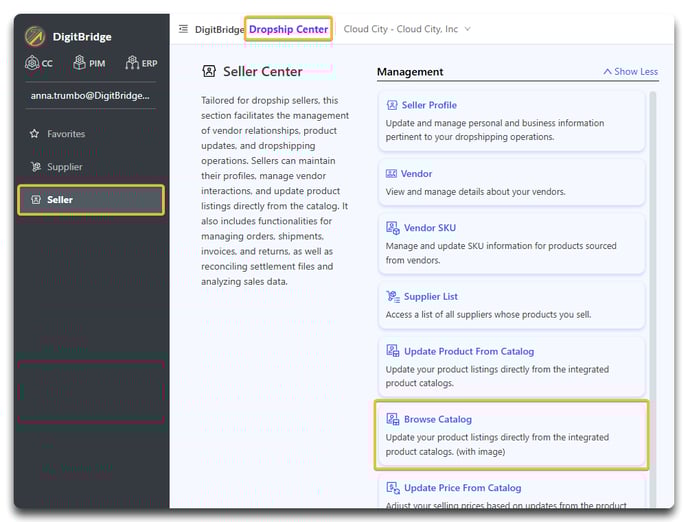Click the Update Product From Catalog icon

393,351
